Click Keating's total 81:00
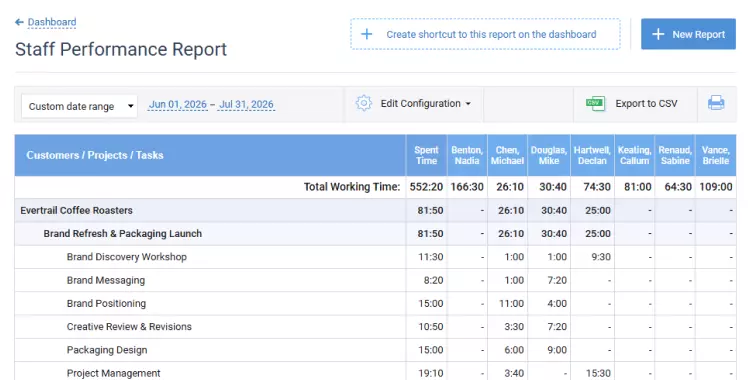The height and width of the screenshot is (380, 750). coord(638,187)
